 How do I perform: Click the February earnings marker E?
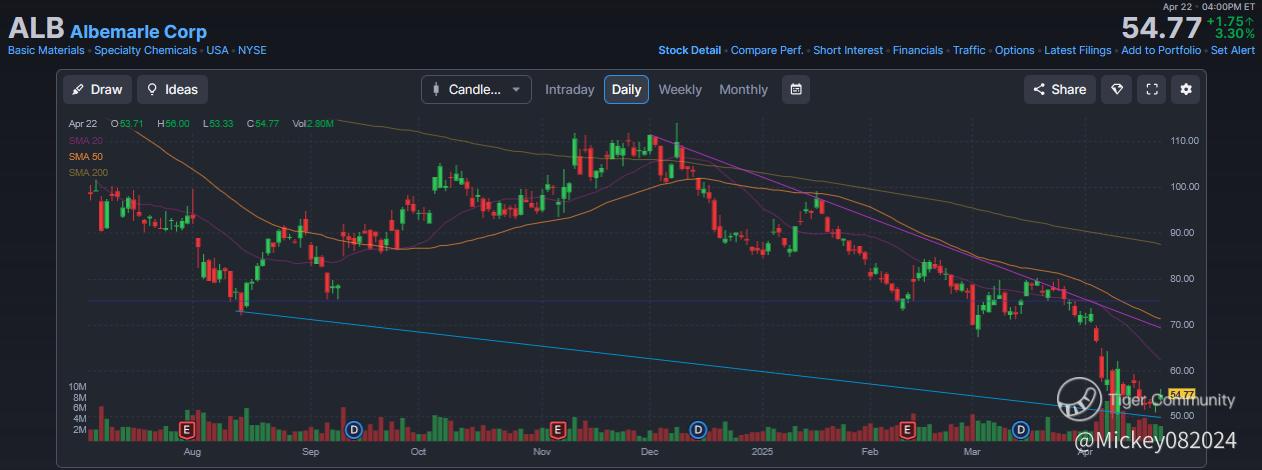pyautogui.click(x=908, y=430)
